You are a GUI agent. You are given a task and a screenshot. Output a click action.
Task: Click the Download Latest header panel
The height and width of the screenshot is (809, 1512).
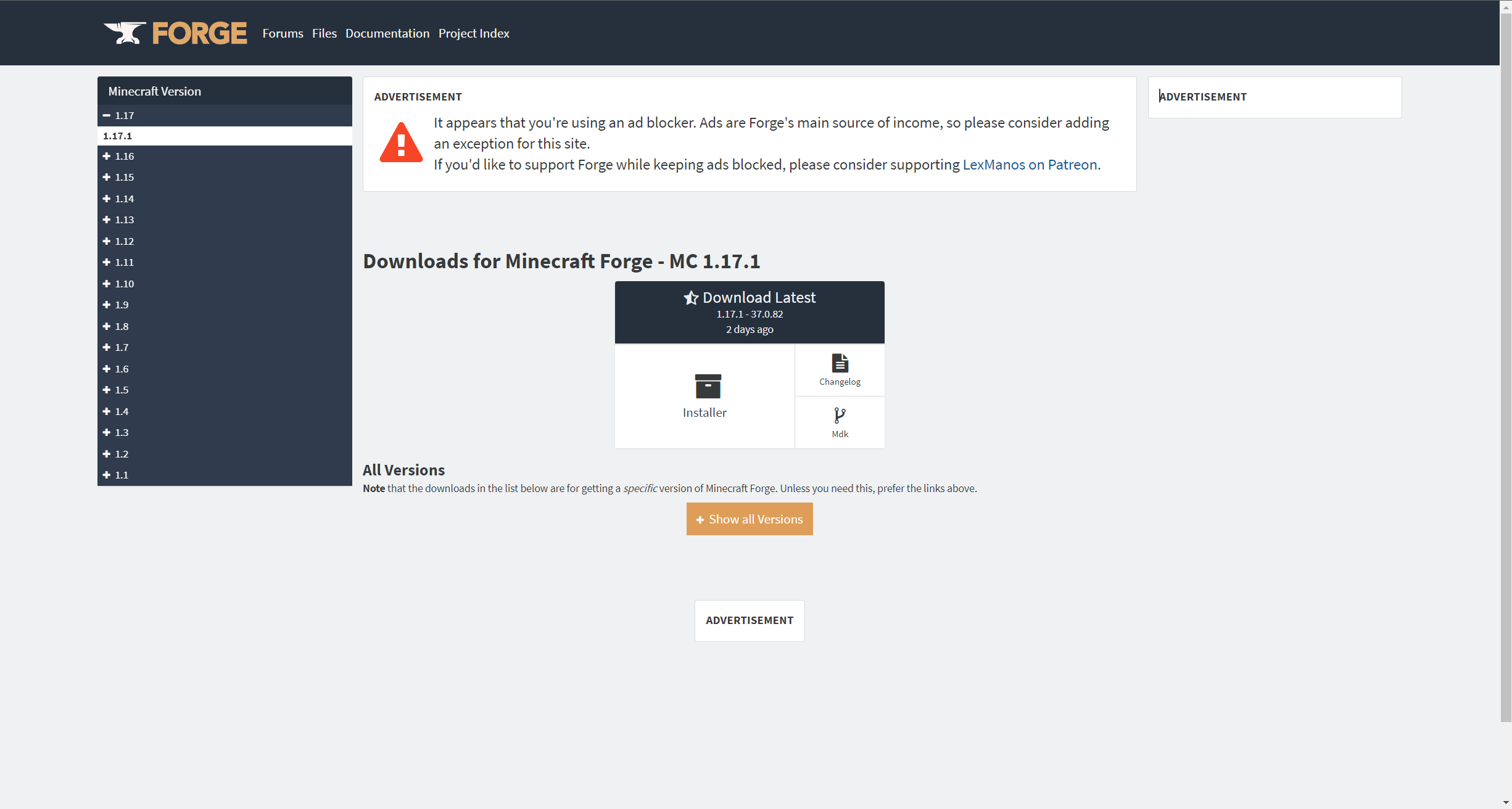point(750,312)
